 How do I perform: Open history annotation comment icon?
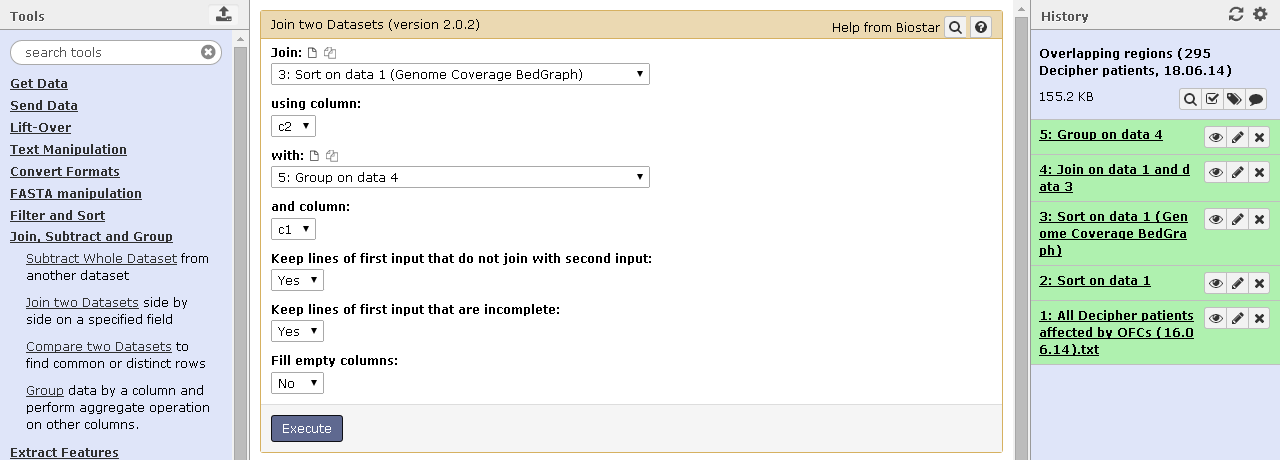(x=1256, y=99)
